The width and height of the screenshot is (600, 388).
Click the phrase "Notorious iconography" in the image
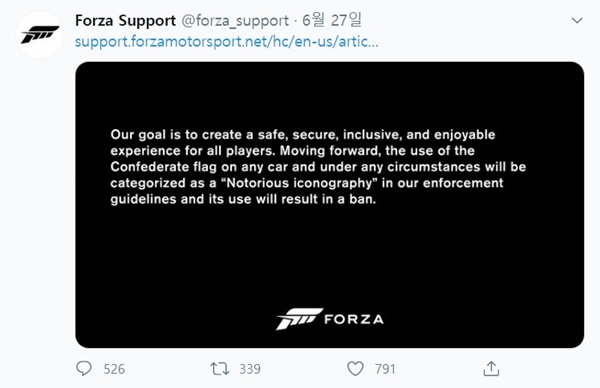click(299, 183)
